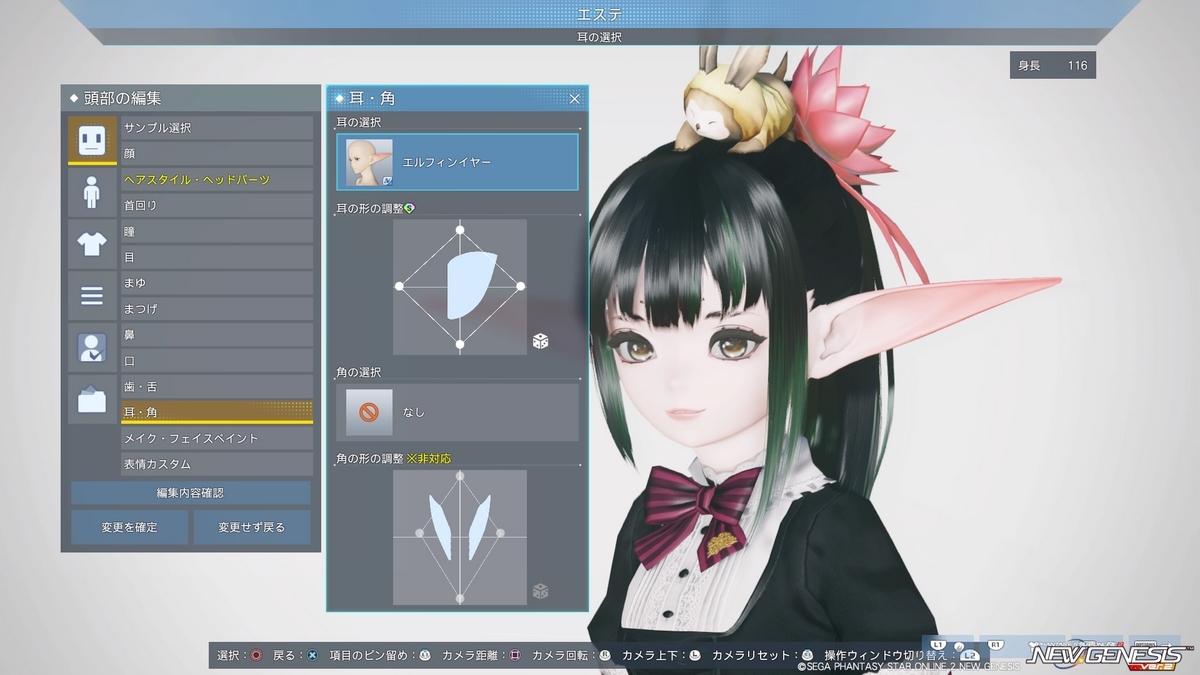Screen dimensions: 1200x675
Task: Select 鼻 menu item
Action: (217, 335)
